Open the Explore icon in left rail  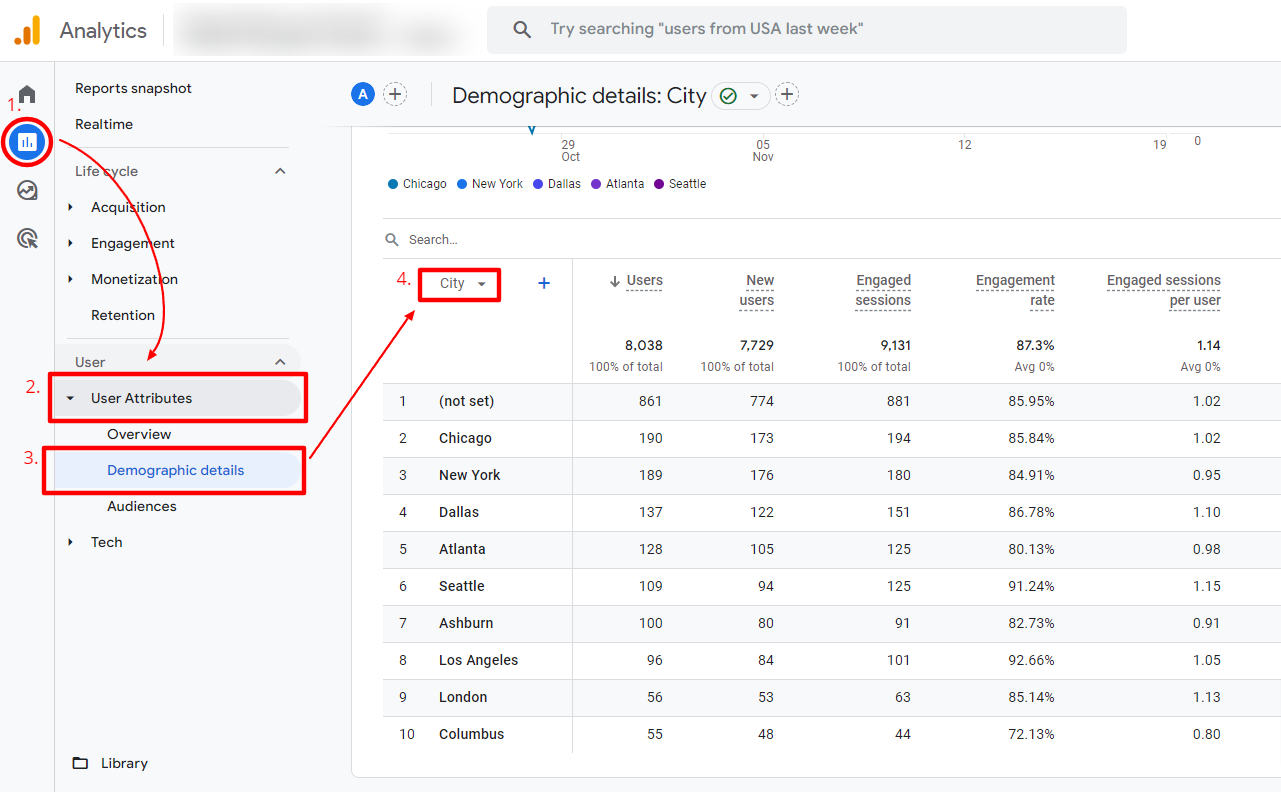[x=27, y=190]
